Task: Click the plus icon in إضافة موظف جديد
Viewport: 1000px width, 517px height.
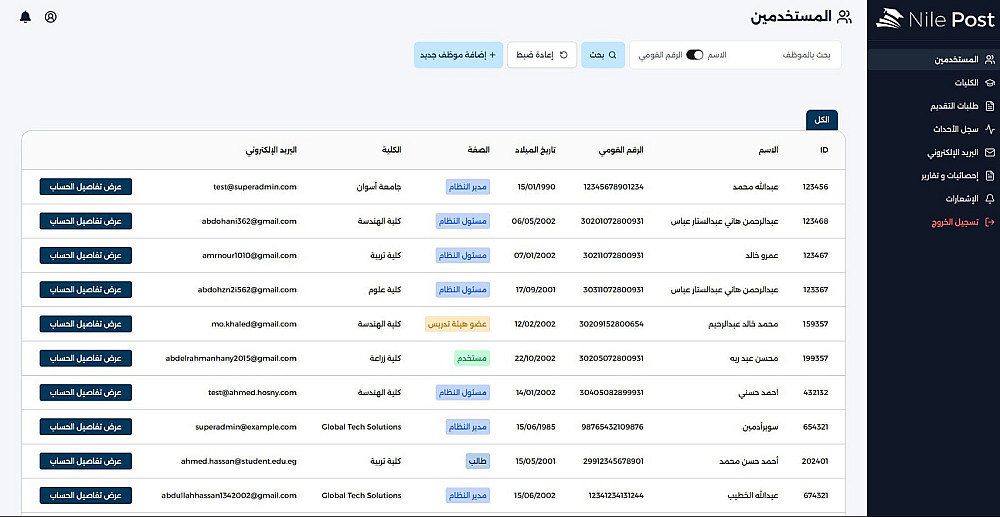Action: point(492,55)
